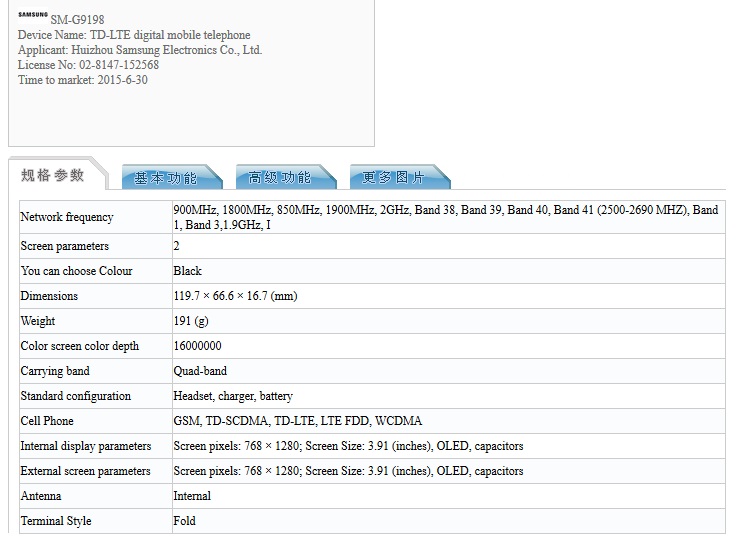Click You can choose Colour label

(76, 271)
